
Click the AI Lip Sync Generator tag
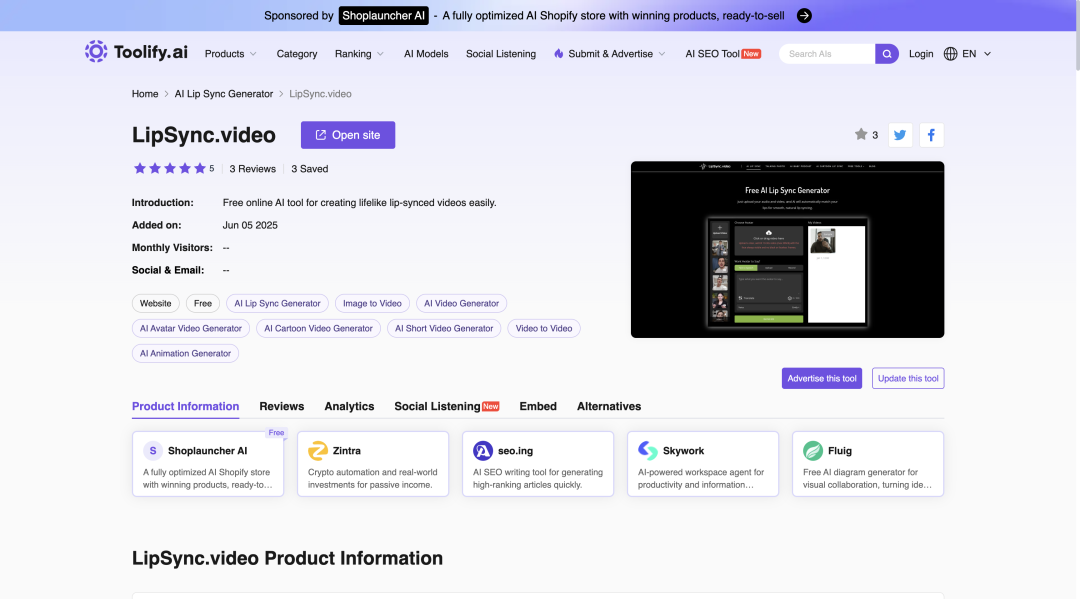[277, 303]
